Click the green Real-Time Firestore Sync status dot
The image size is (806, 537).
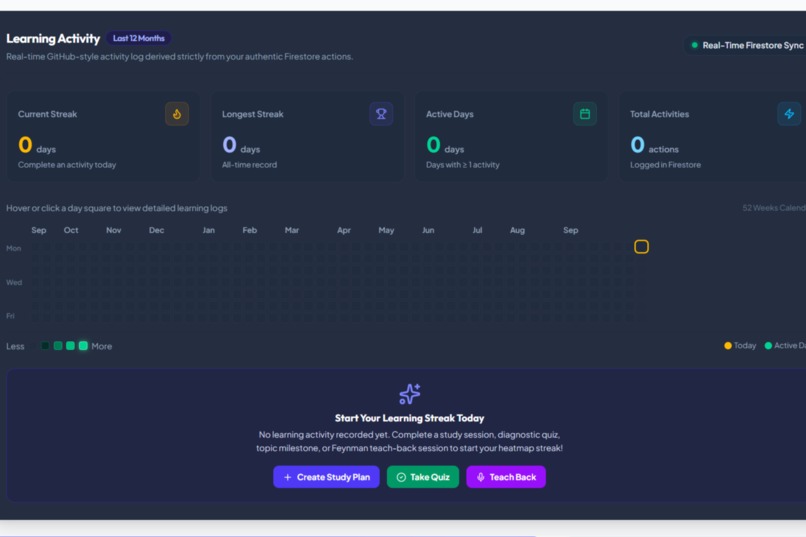click(x=694, y=45)
